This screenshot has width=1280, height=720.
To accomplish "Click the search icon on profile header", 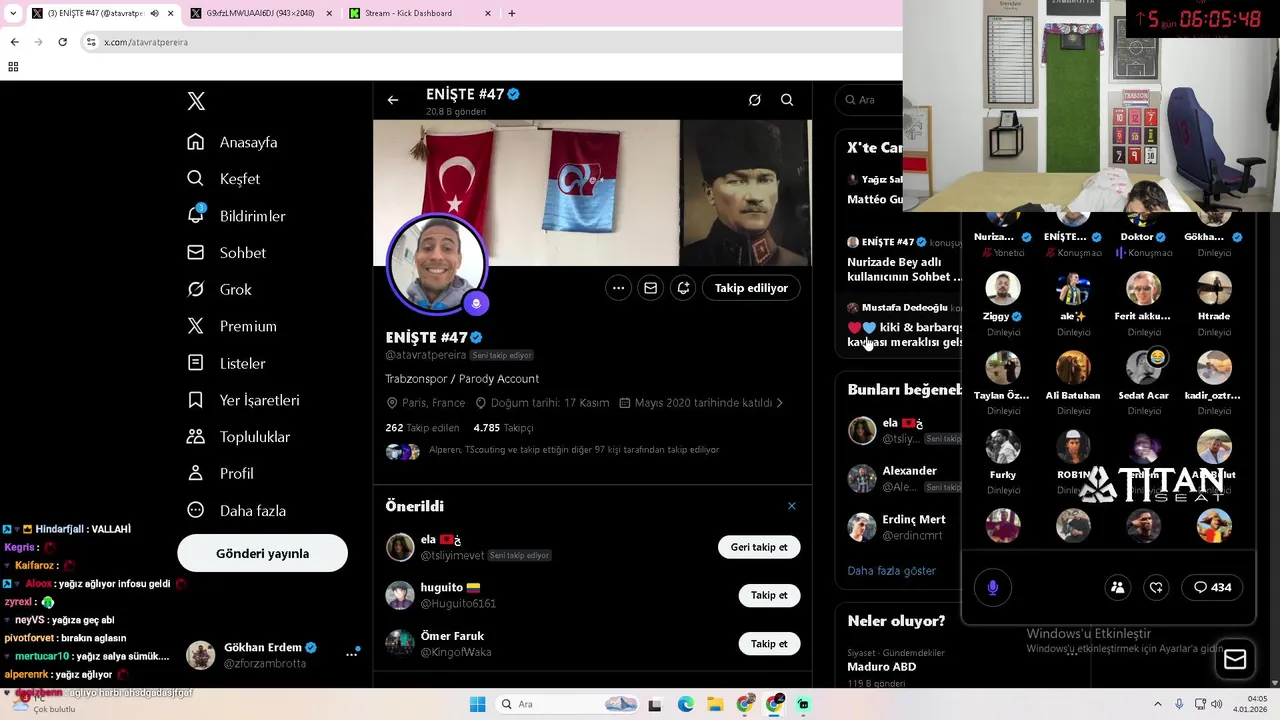I will tap(787, 100).
